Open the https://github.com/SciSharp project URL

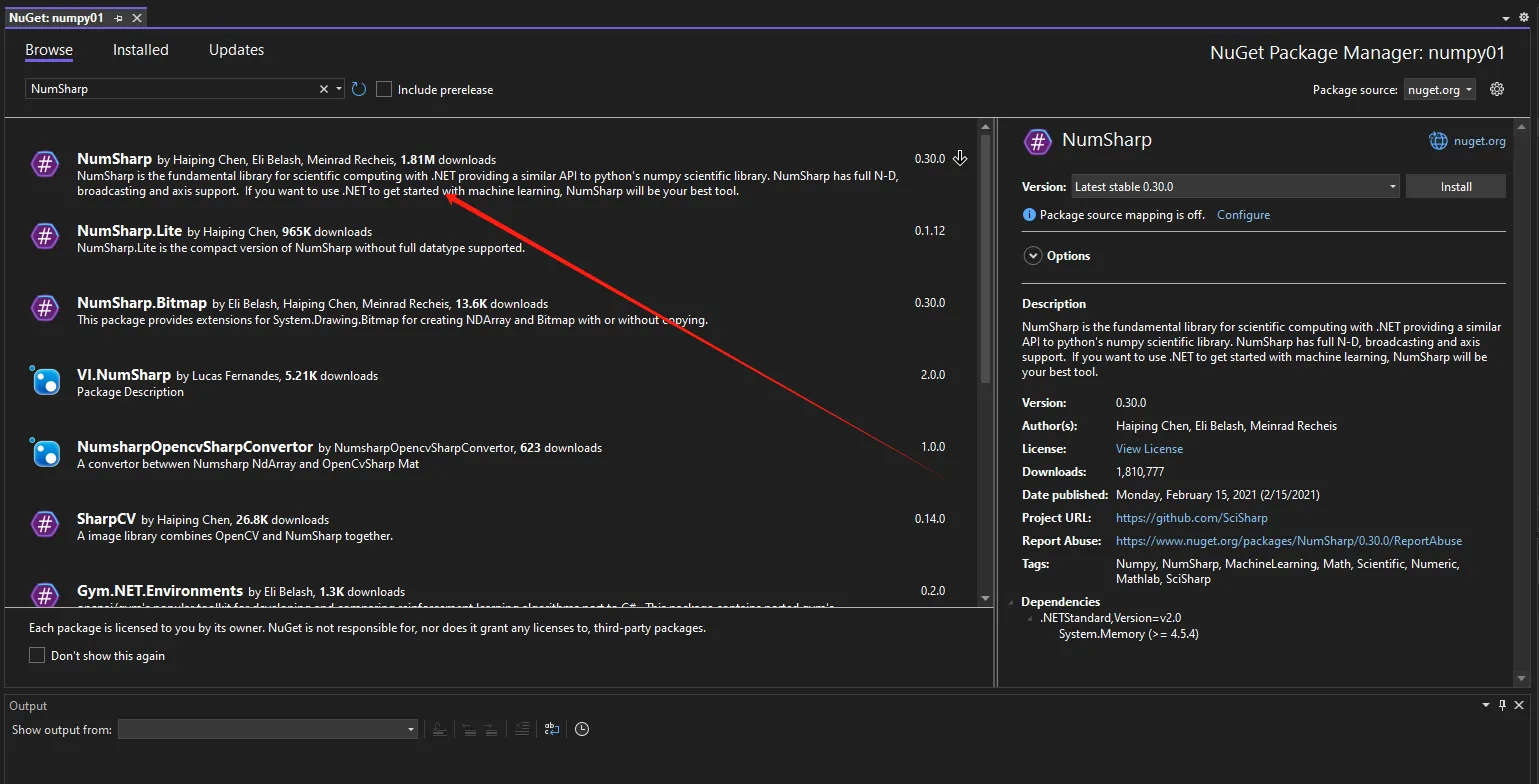(x=1191, y=518)
